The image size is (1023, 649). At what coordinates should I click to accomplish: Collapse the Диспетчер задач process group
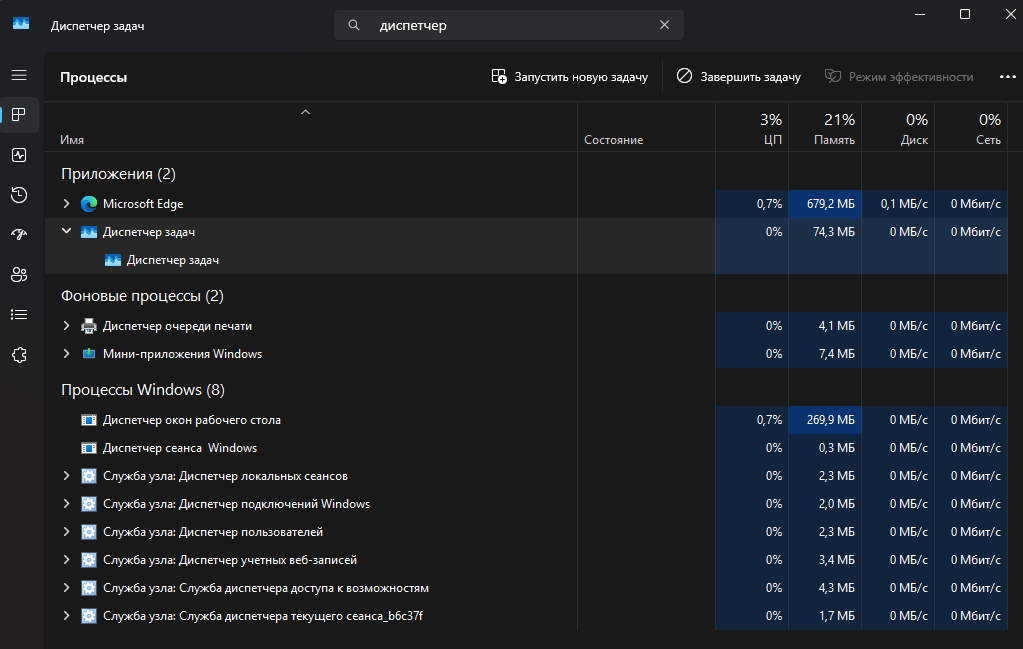click(67, 231)
